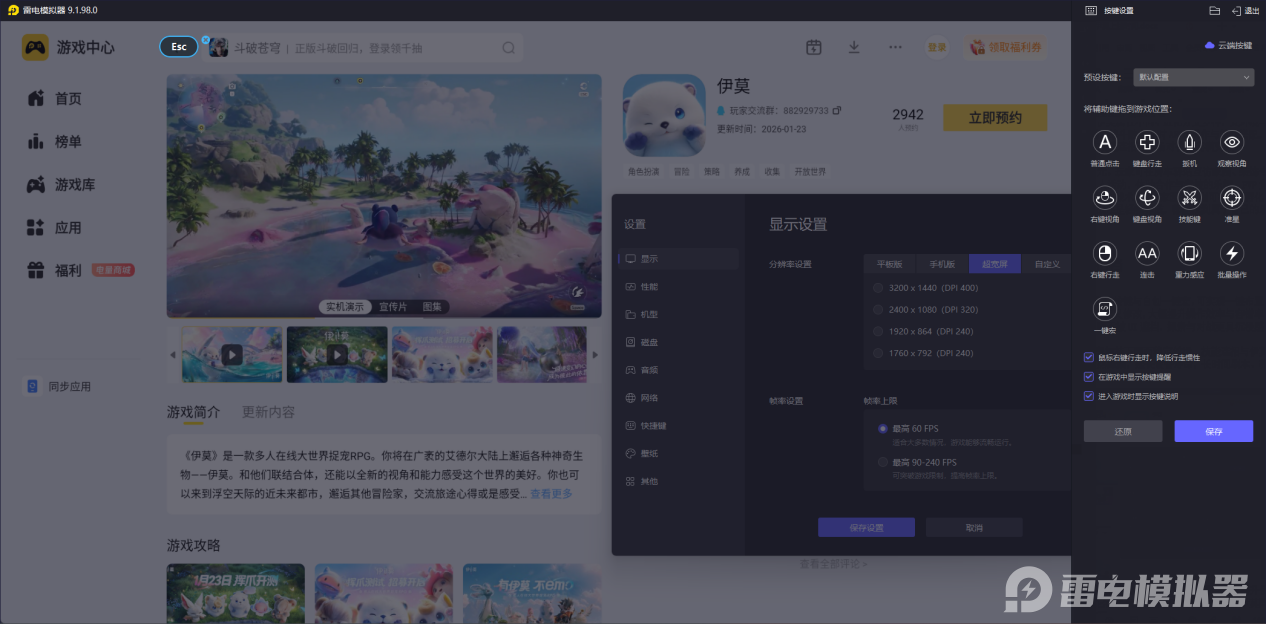Select the 批量操作 lightning icon

click(x=1232, y=253)
